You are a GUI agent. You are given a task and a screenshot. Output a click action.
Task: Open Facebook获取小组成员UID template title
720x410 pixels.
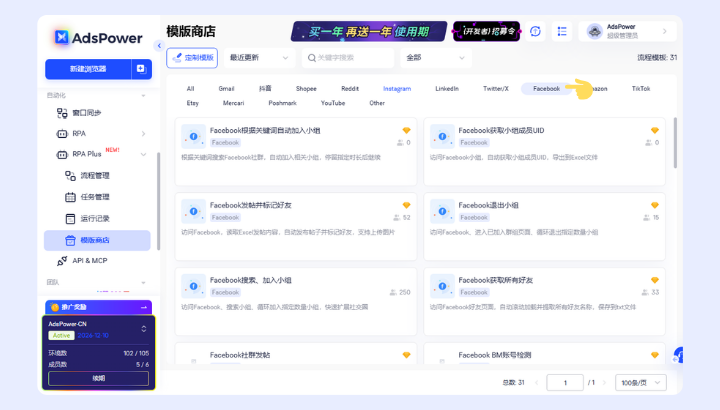(x=501, y=130)
